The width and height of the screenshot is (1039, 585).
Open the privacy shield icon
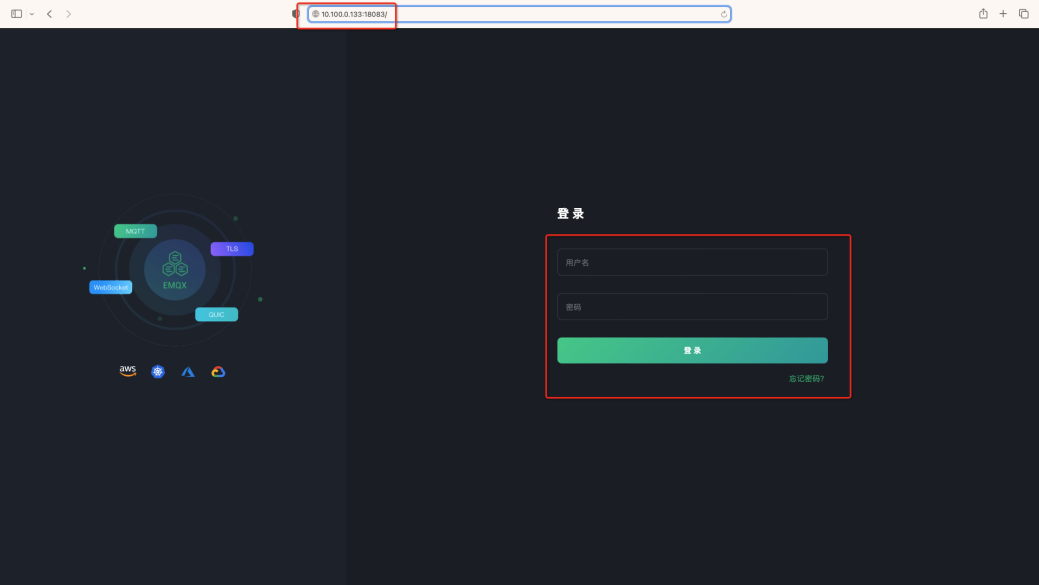[295, 14]
